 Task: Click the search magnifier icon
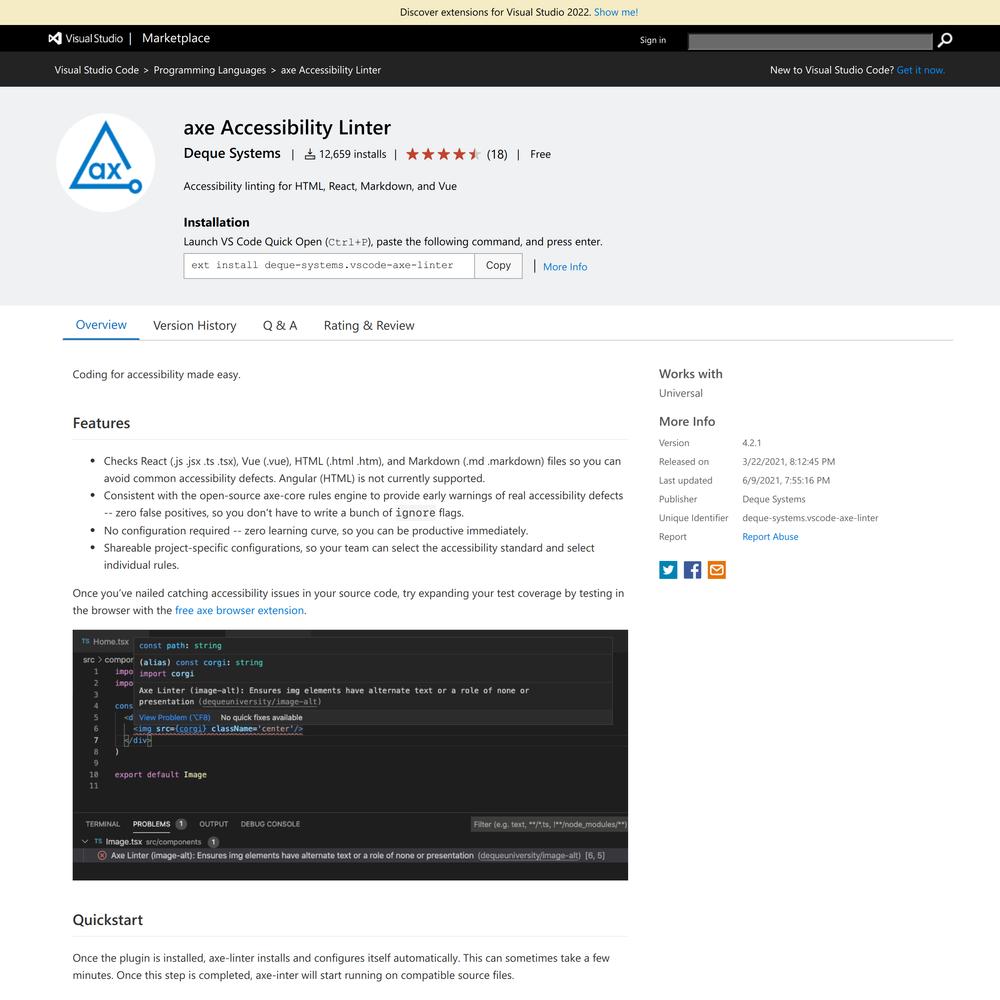tap(945, 40)
